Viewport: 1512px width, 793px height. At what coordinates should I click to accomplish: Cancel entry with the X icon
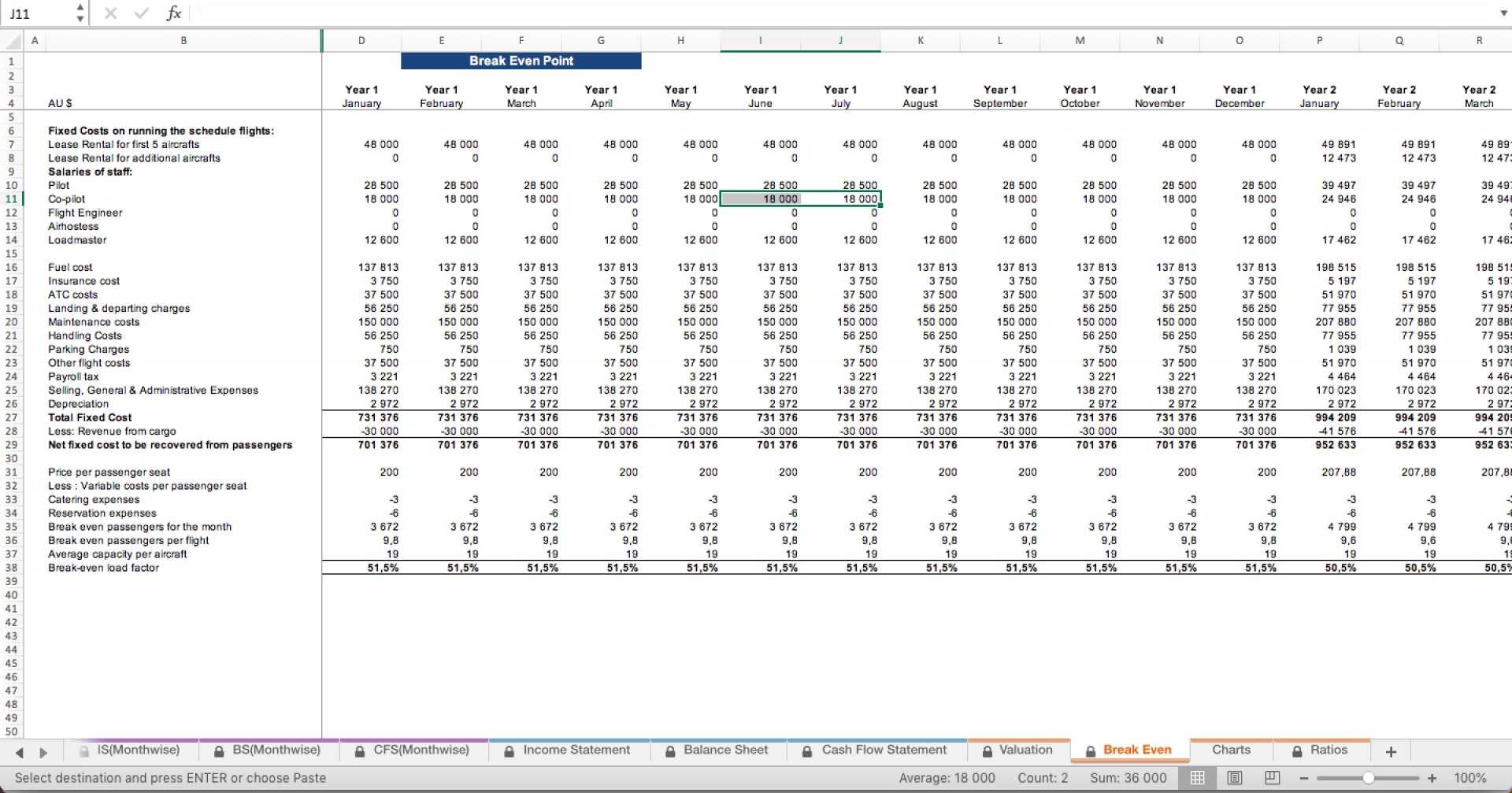coord(110,13)
